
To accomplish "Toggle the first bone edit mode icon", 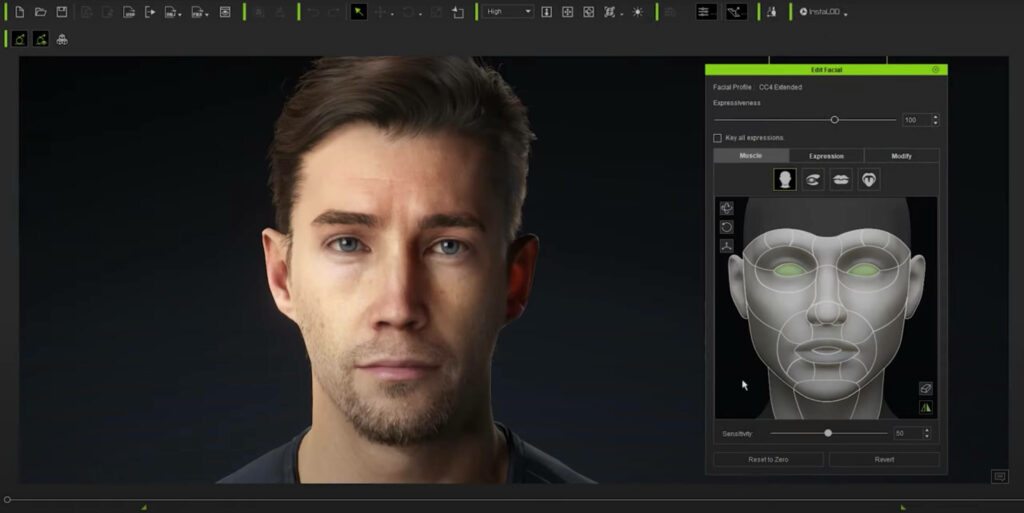I will (x=20, y=39).
